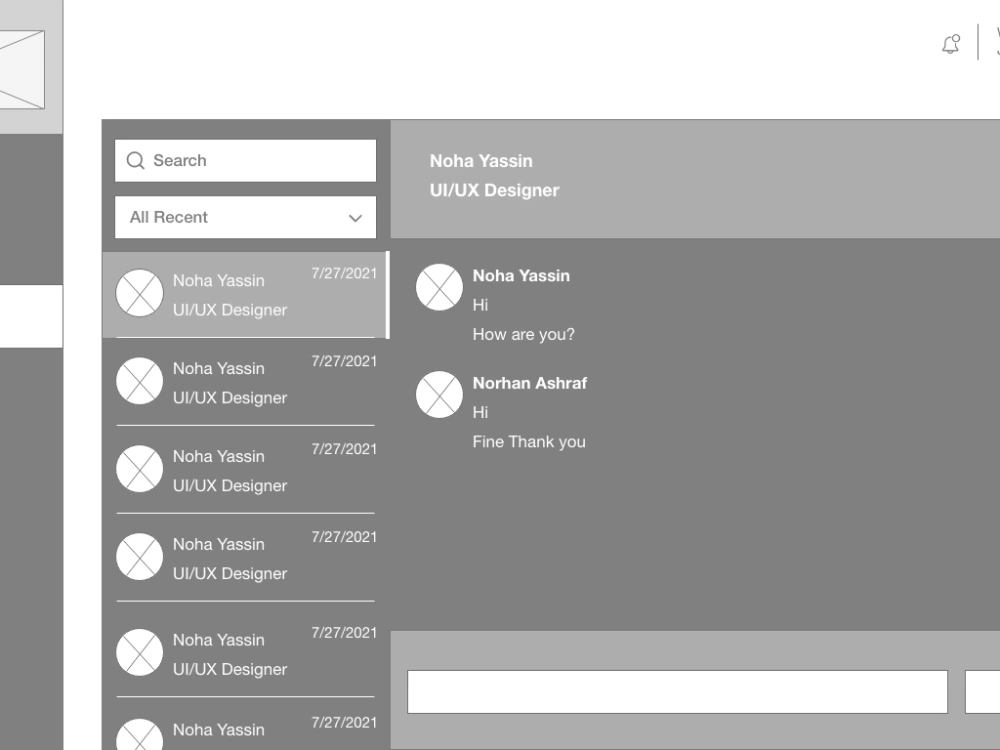The width and height of the screenshot is (1000, 750).
Task: Select the highlighted Noha Yassin conversation
Action: point(246,295)
